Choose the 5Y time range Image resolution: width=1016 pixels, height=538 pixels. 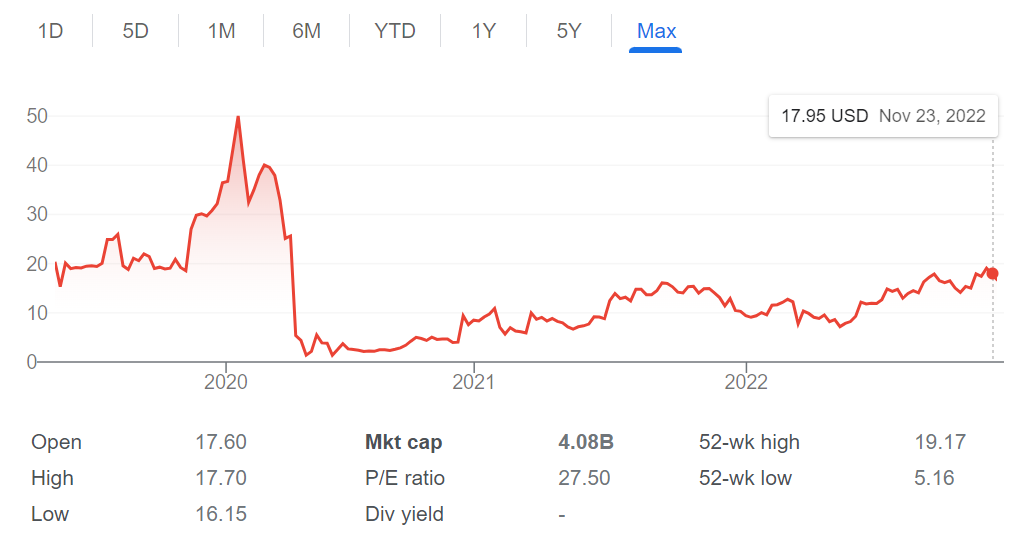point(569,31)
